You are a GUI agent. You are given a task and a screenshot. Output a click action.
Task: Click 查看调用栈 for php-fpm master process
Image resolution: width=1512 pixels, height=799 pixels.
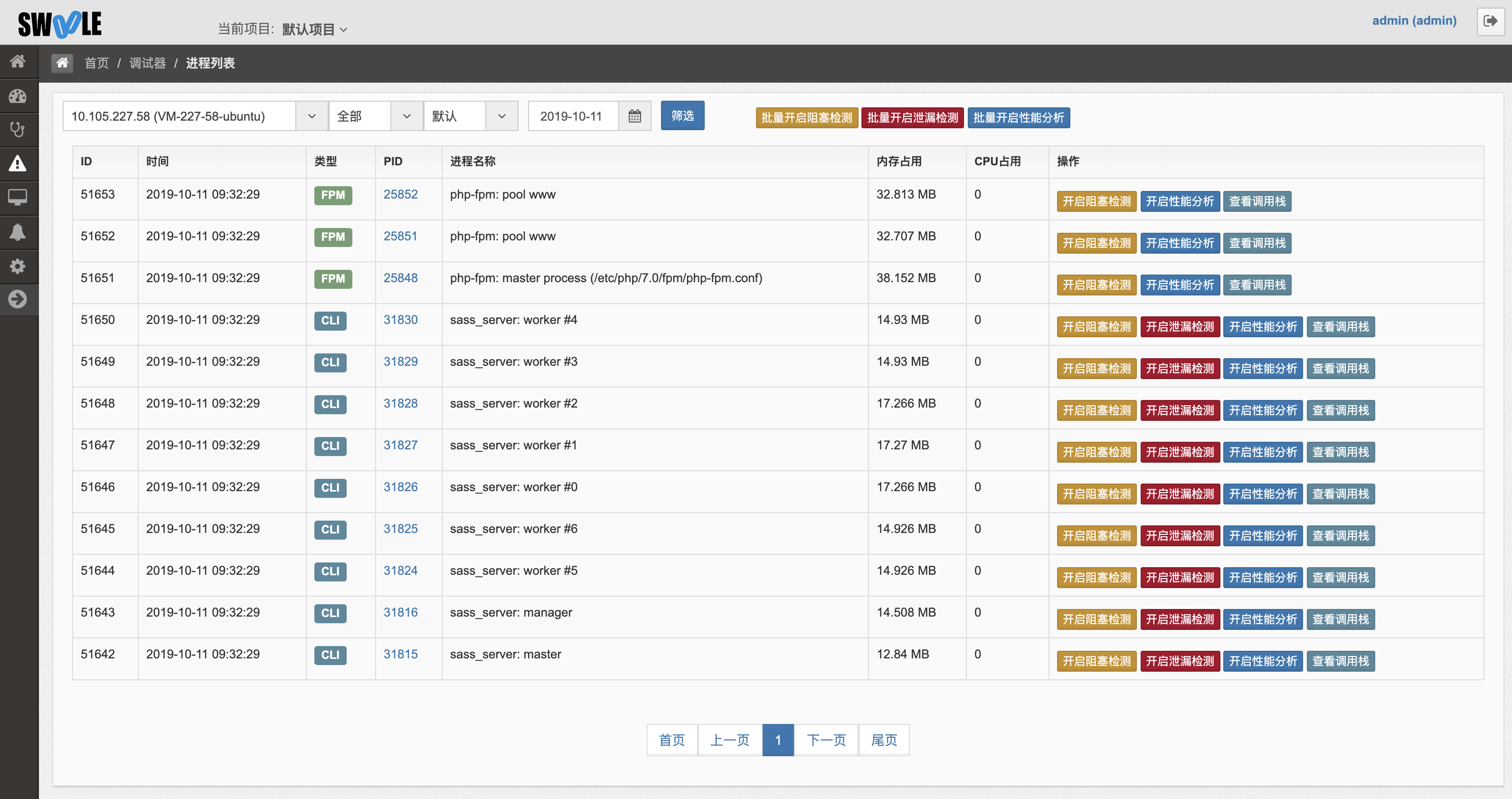[x=1257, y=285]
